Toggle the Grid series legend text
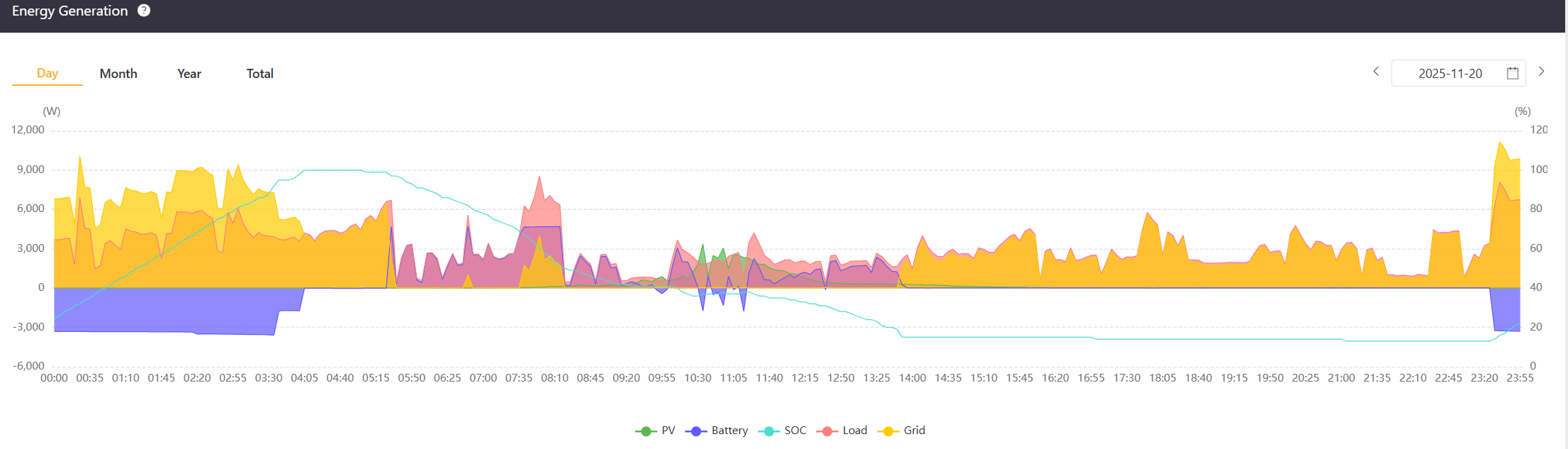Image resolution: width=1568 pixels, height=449 pixels. 914,431
